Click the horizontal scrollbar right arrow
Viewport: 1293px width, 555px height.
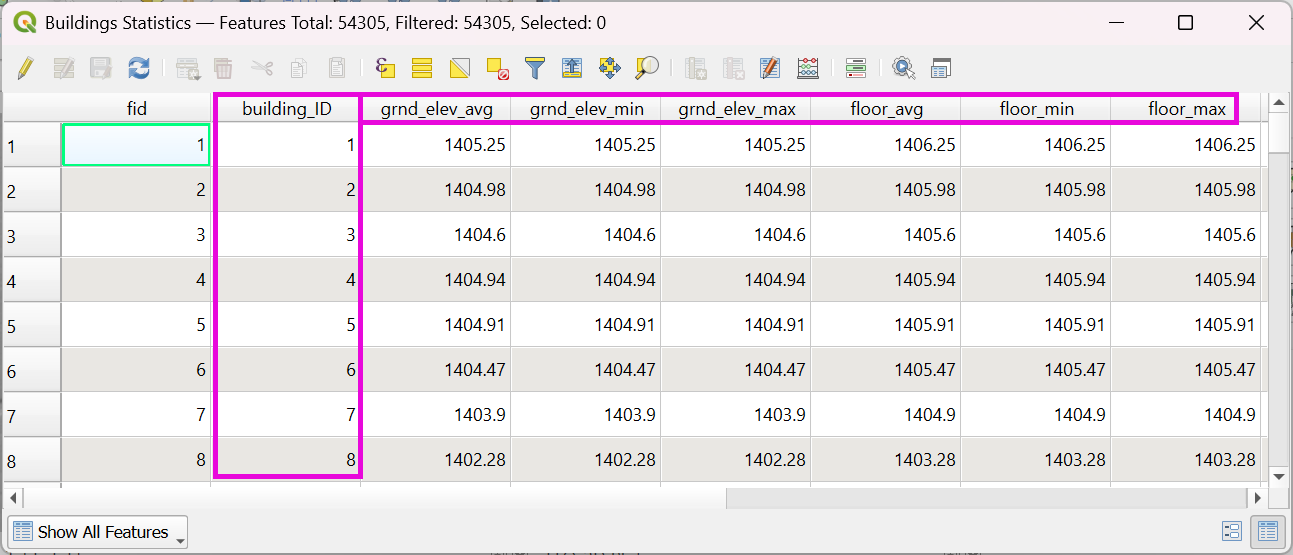tap(1256, 497)
